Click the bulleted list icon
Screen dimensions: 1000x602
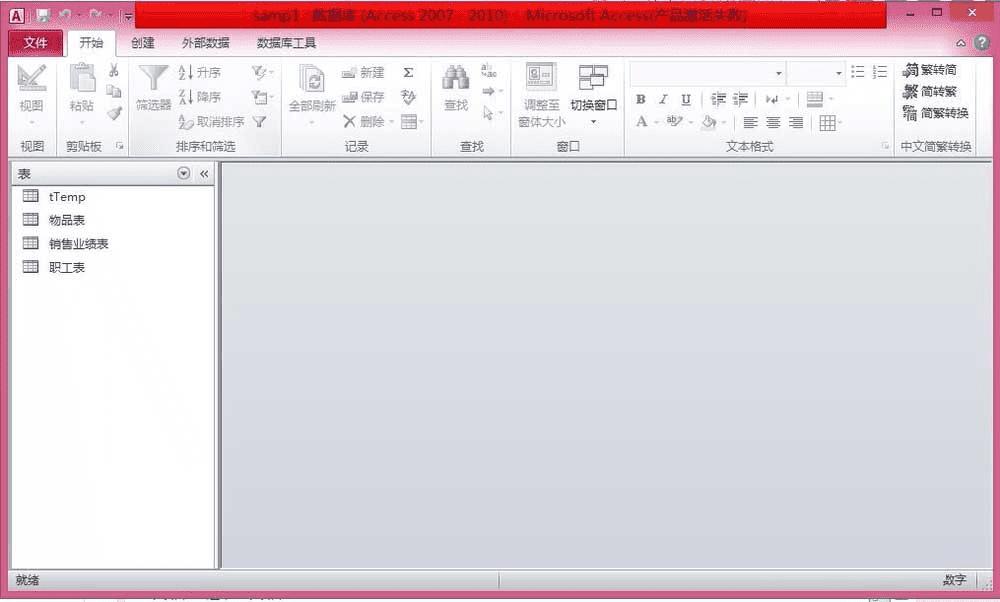tap(858, 71)
